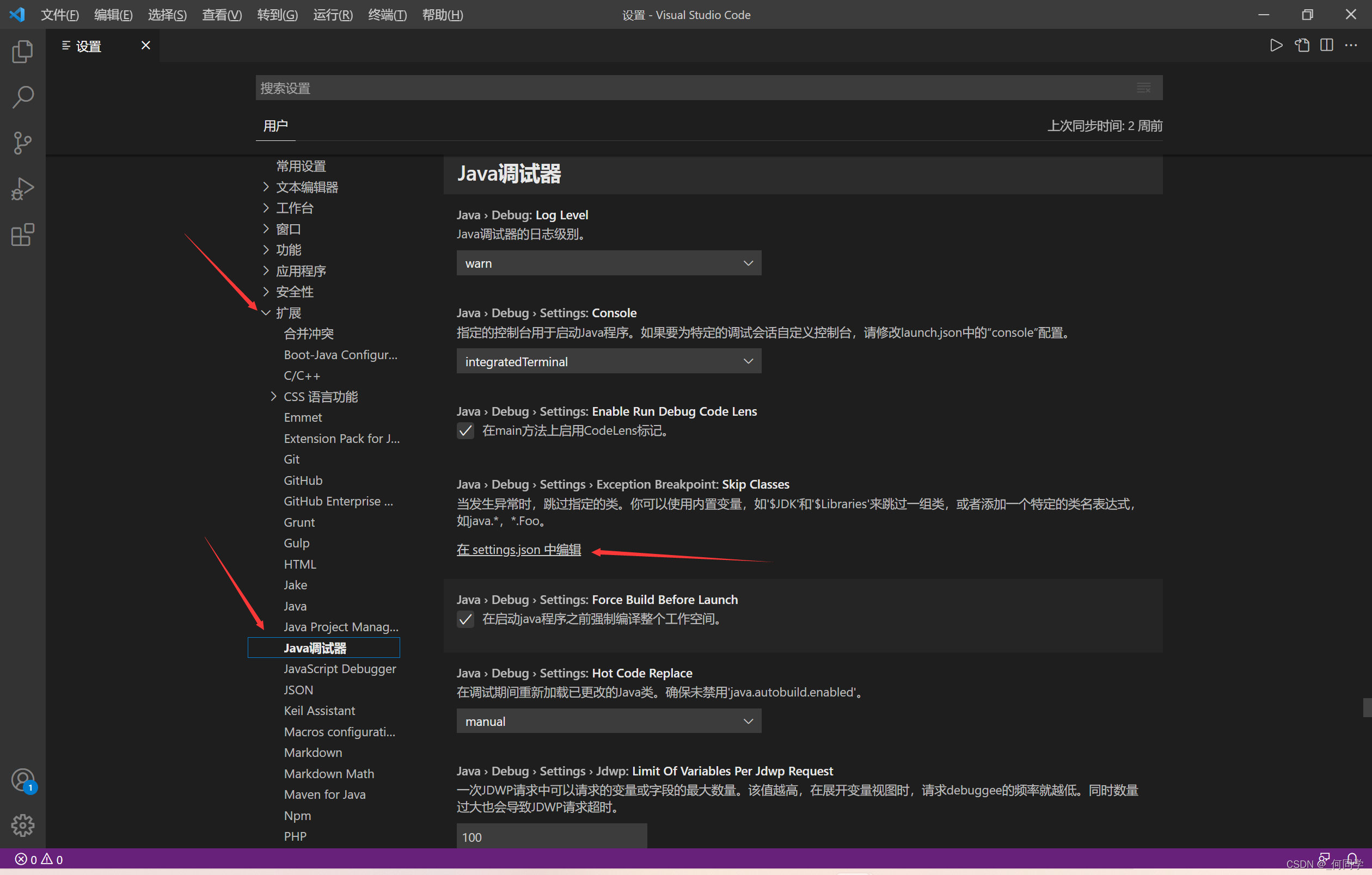Open the Explorer view in activity bar
The width and height of the screenshot is (1372, 875).
22,52
